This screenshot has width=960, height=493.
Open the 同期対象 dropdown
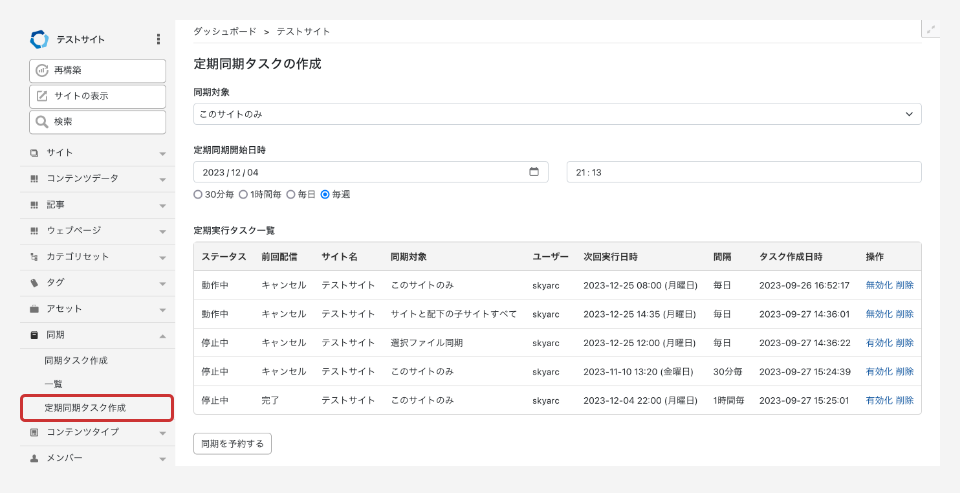[x=557, y=114]
